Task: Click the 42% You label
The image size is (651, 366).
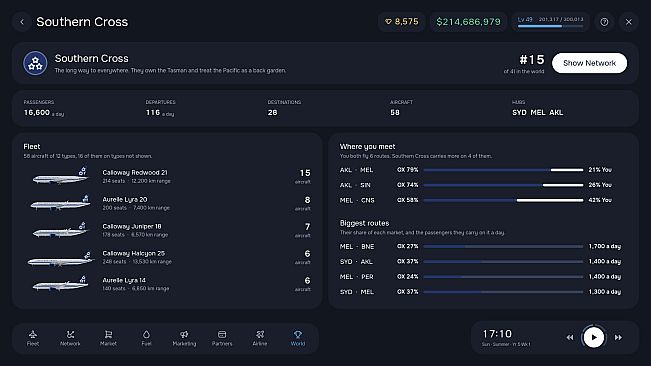Action: 600,200
